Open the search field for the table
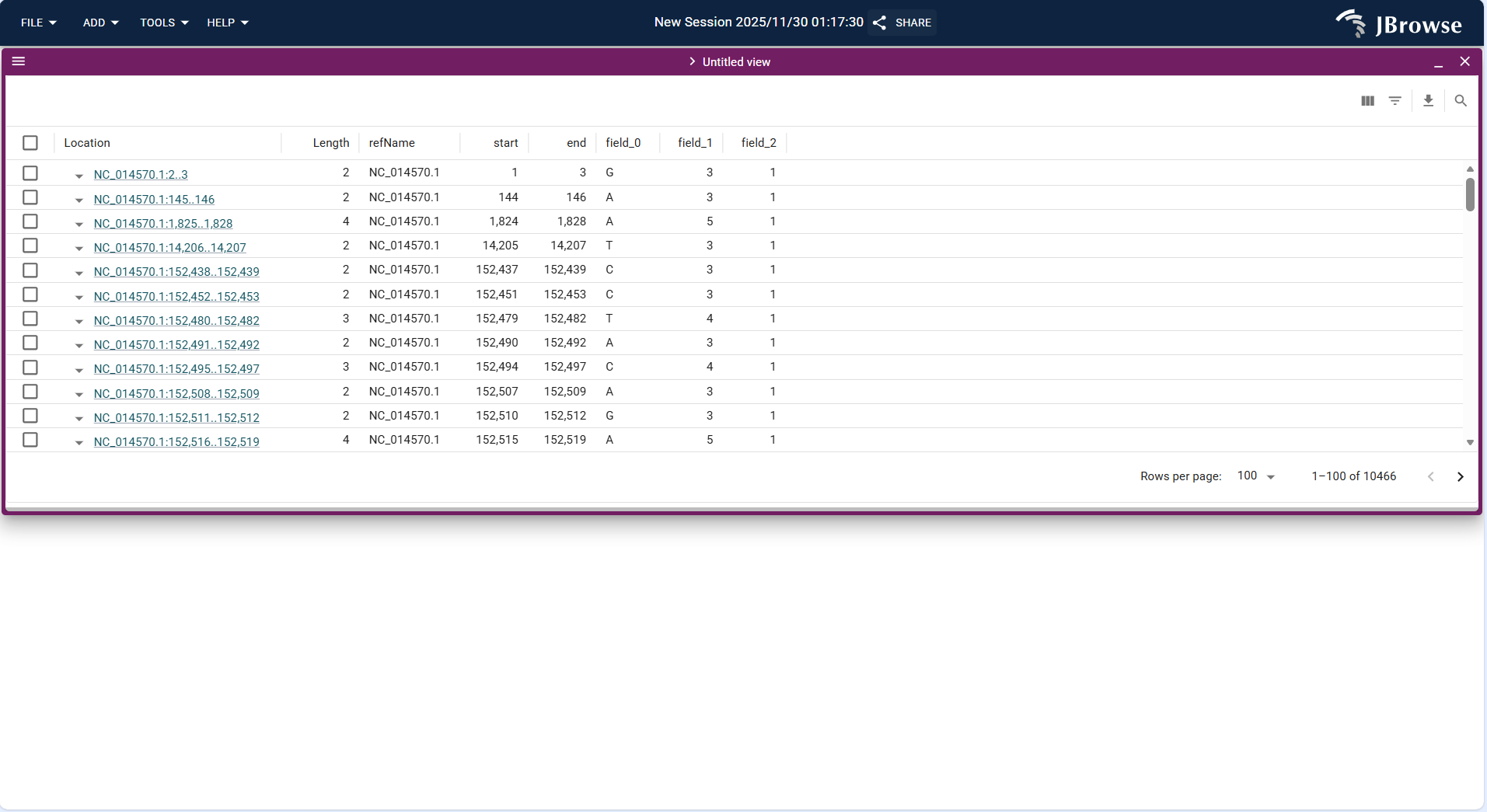This screenshot has height=812, width=1487. click(1461, 100)
